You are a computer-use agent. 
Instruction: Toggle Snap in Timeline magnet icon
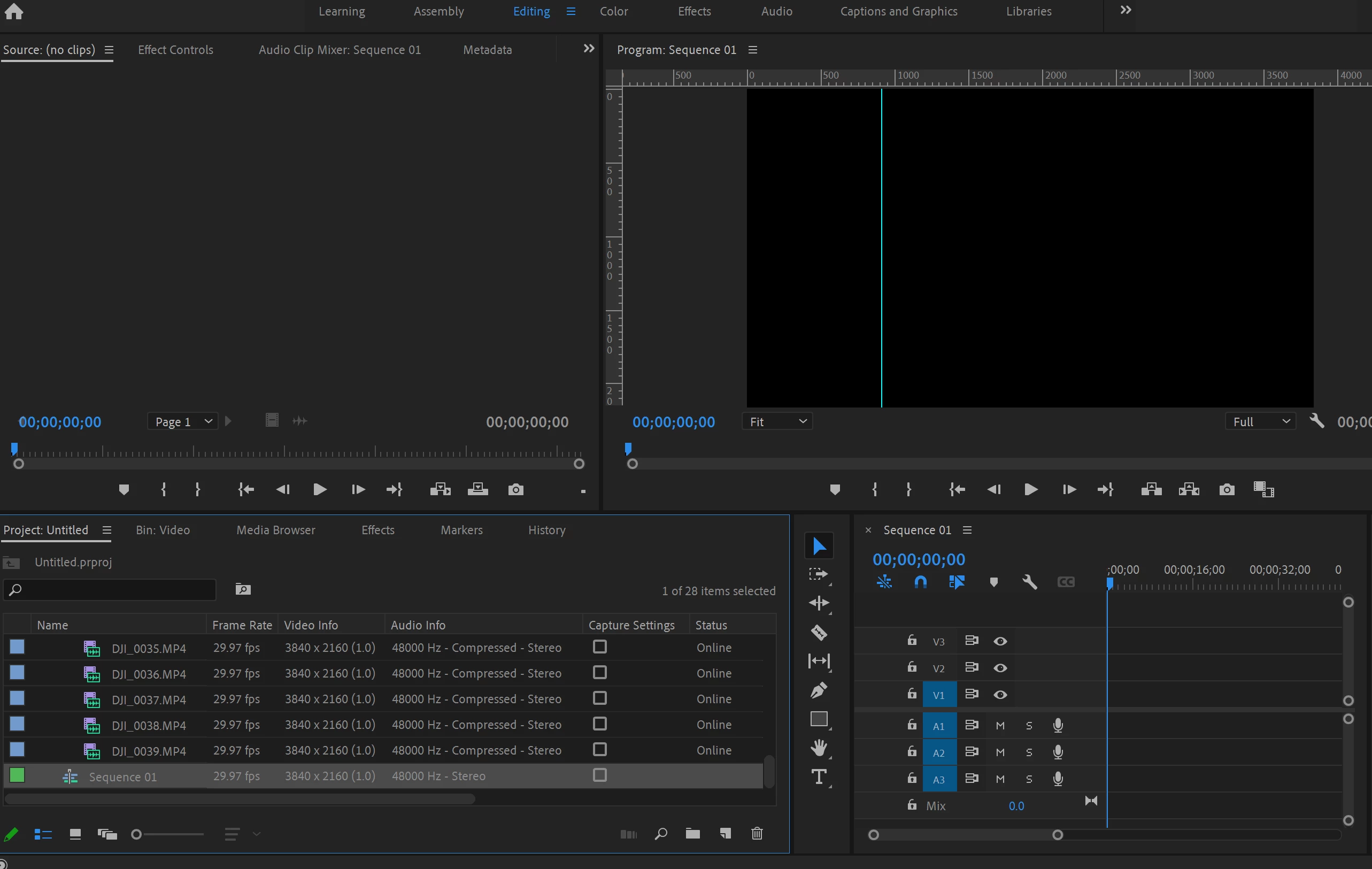pyautogui.click(x=920, y=582)
